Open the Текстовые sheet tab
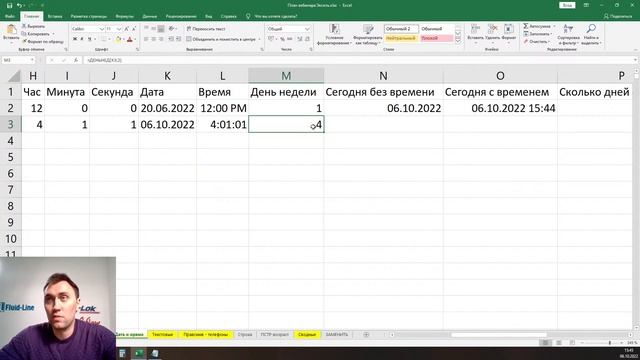Viewport: 640px width, 360px height. (162, 335)
